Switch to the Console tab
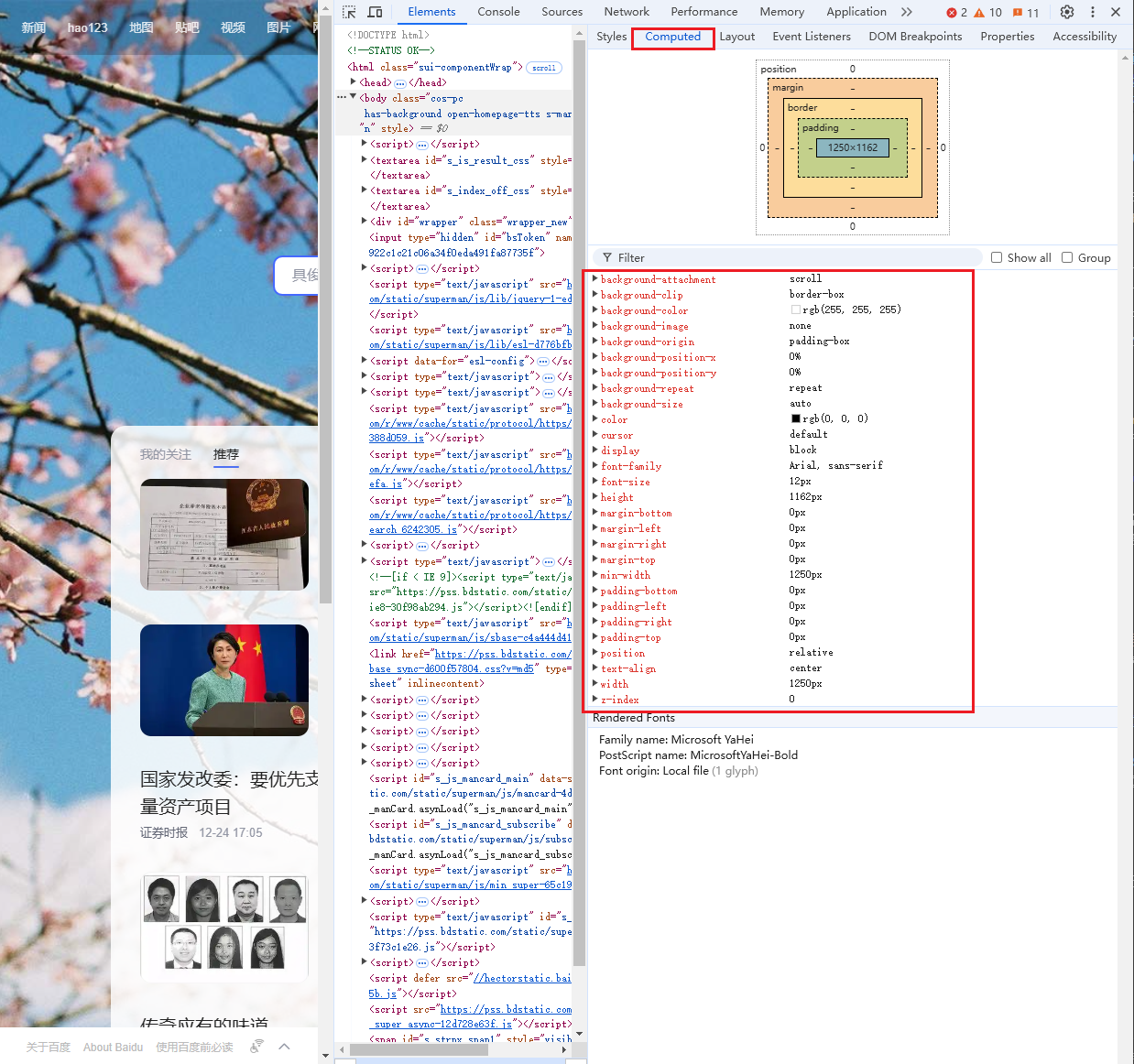The width and height of the screenshot is (1134, 1064). pyautogui.click(x=498, y=12)
